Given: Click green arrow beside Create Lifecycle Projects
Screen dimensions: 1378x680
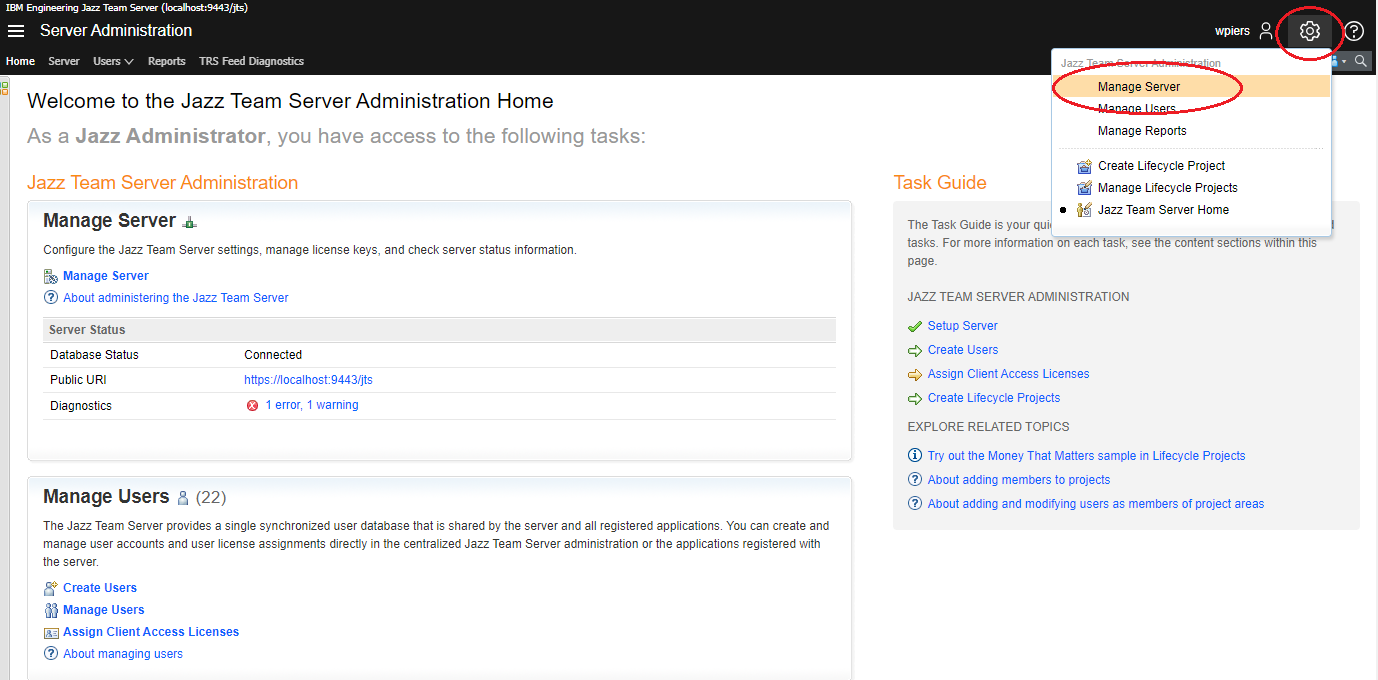Looking at the screenshot, I should point(915,398).
